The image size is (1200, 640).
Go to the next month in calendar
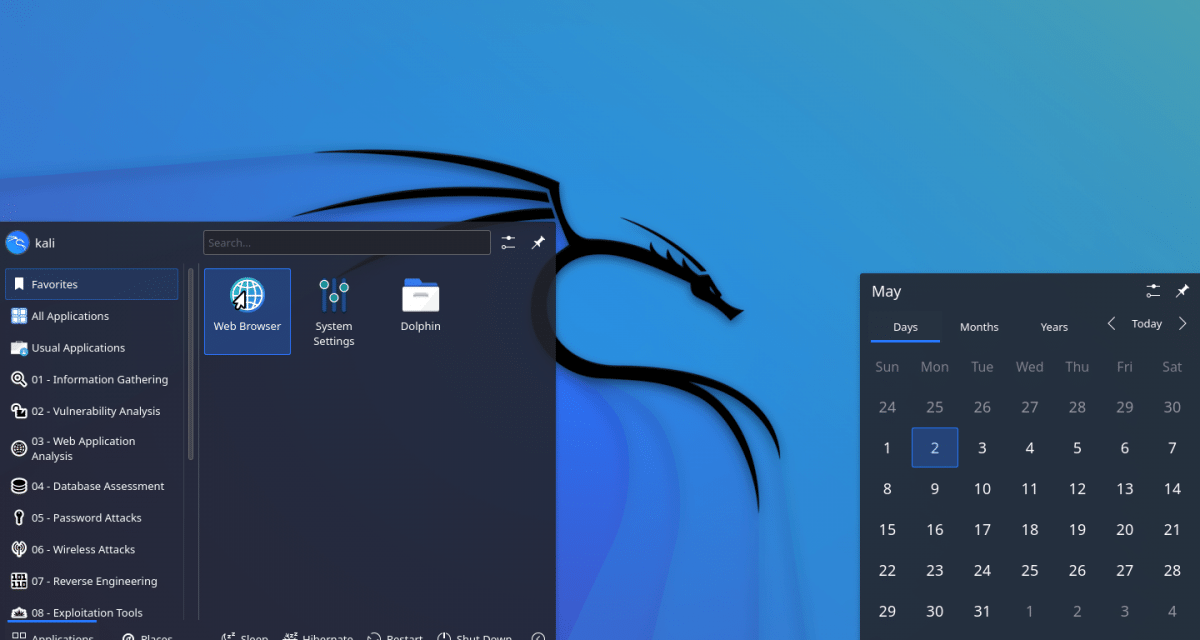pos(1183,323)
